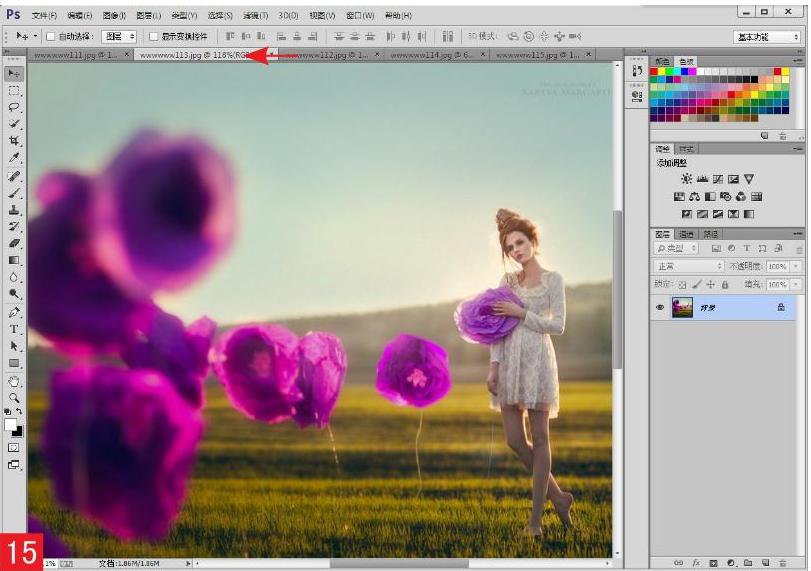Choose the Eyedropper tool
811x571 pixels.
point(14,158)
